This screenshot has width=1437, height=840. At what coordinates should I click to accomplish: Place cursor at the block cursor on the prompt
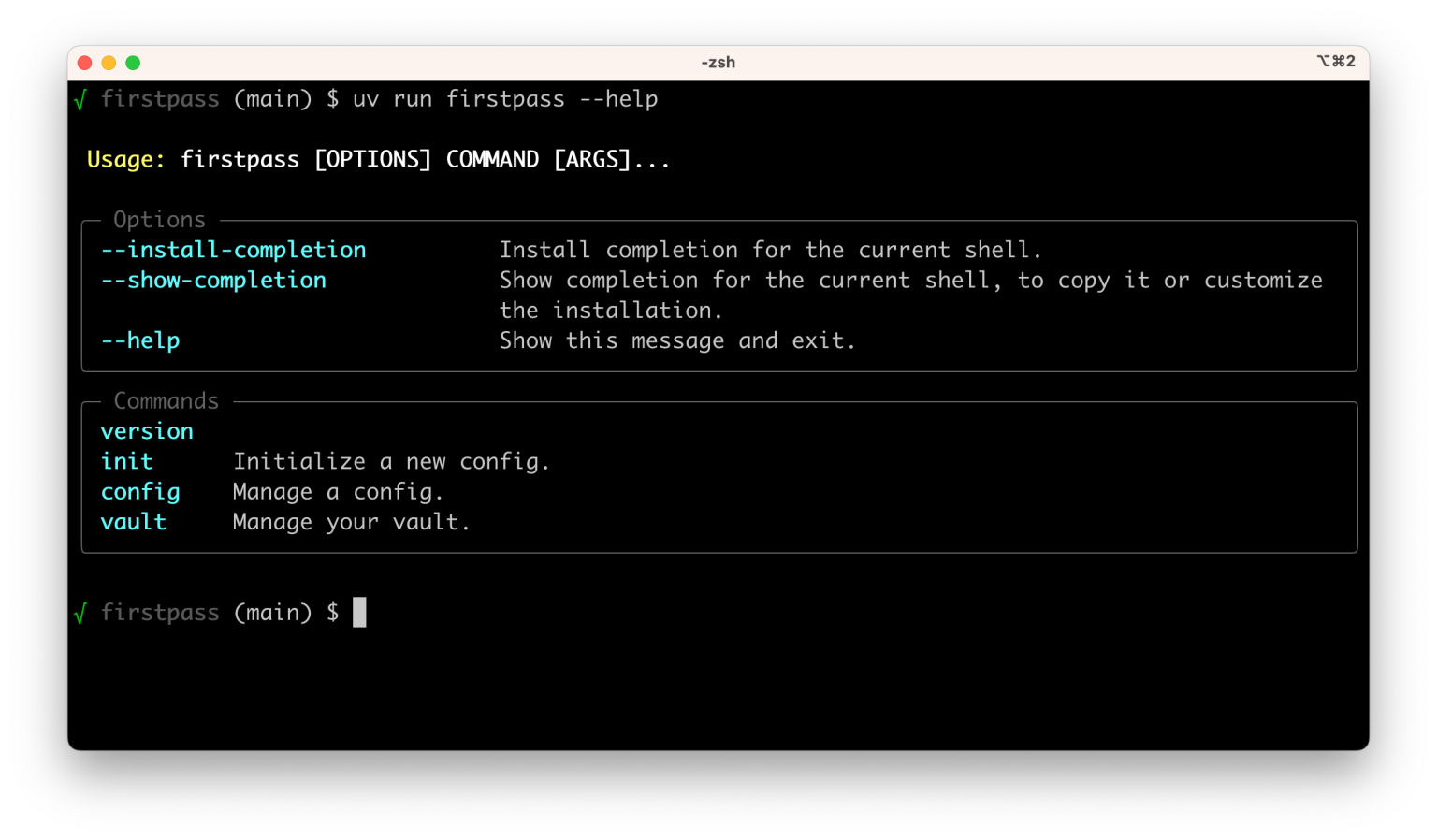coord(359,613)
